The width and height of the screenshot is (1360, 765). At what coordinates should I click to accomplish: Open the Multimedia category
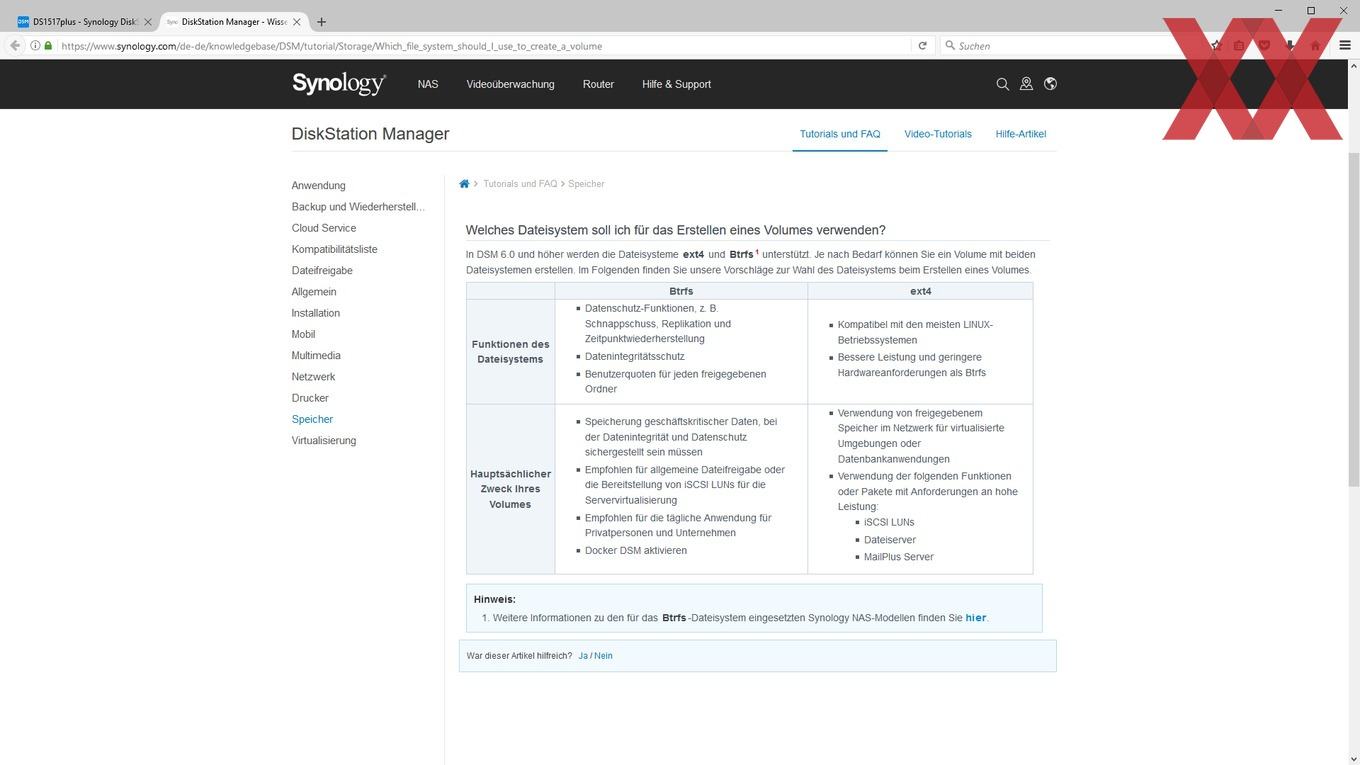pos(316,356)
